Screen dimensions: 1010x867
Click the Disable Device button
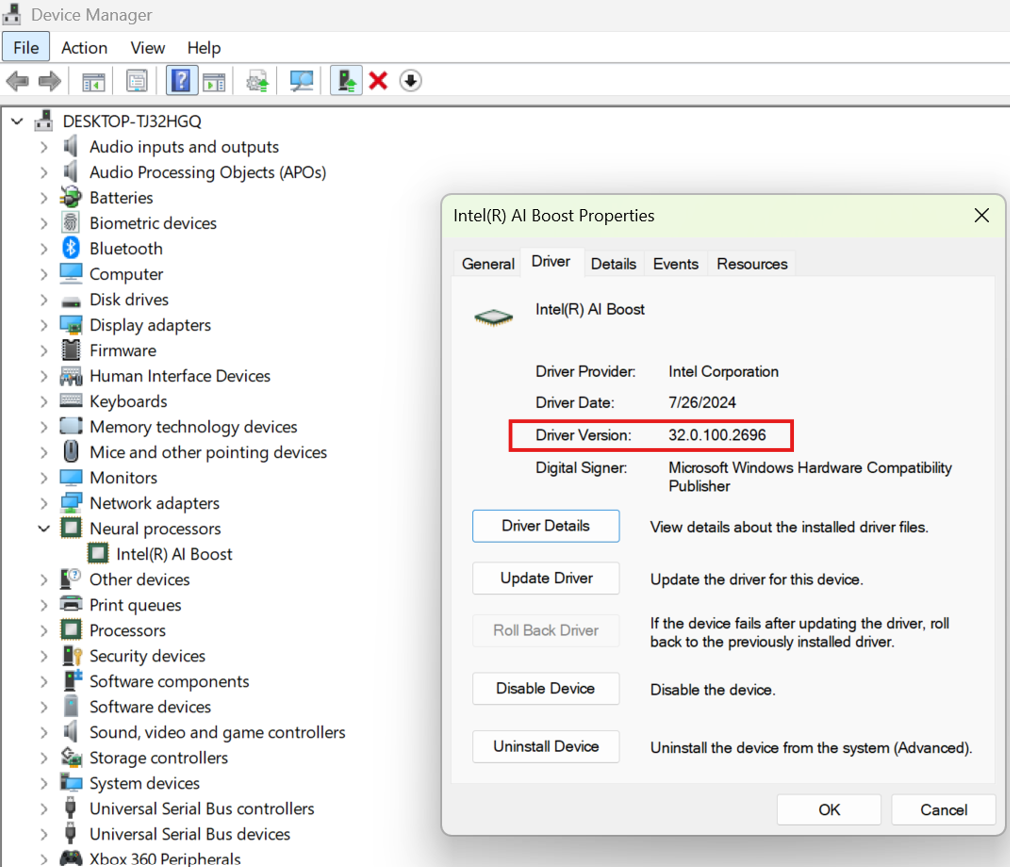pos(546,688)
